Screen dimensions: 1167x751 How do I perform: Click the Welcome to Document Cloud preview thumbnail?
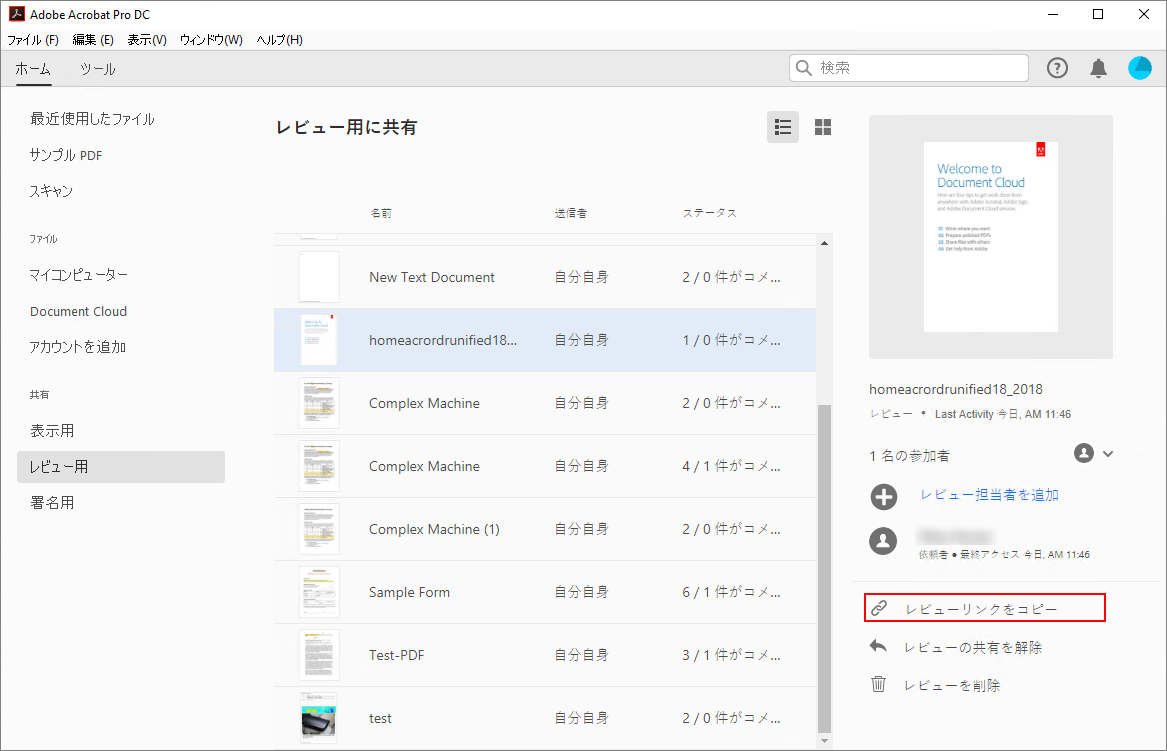coord(991,237)
